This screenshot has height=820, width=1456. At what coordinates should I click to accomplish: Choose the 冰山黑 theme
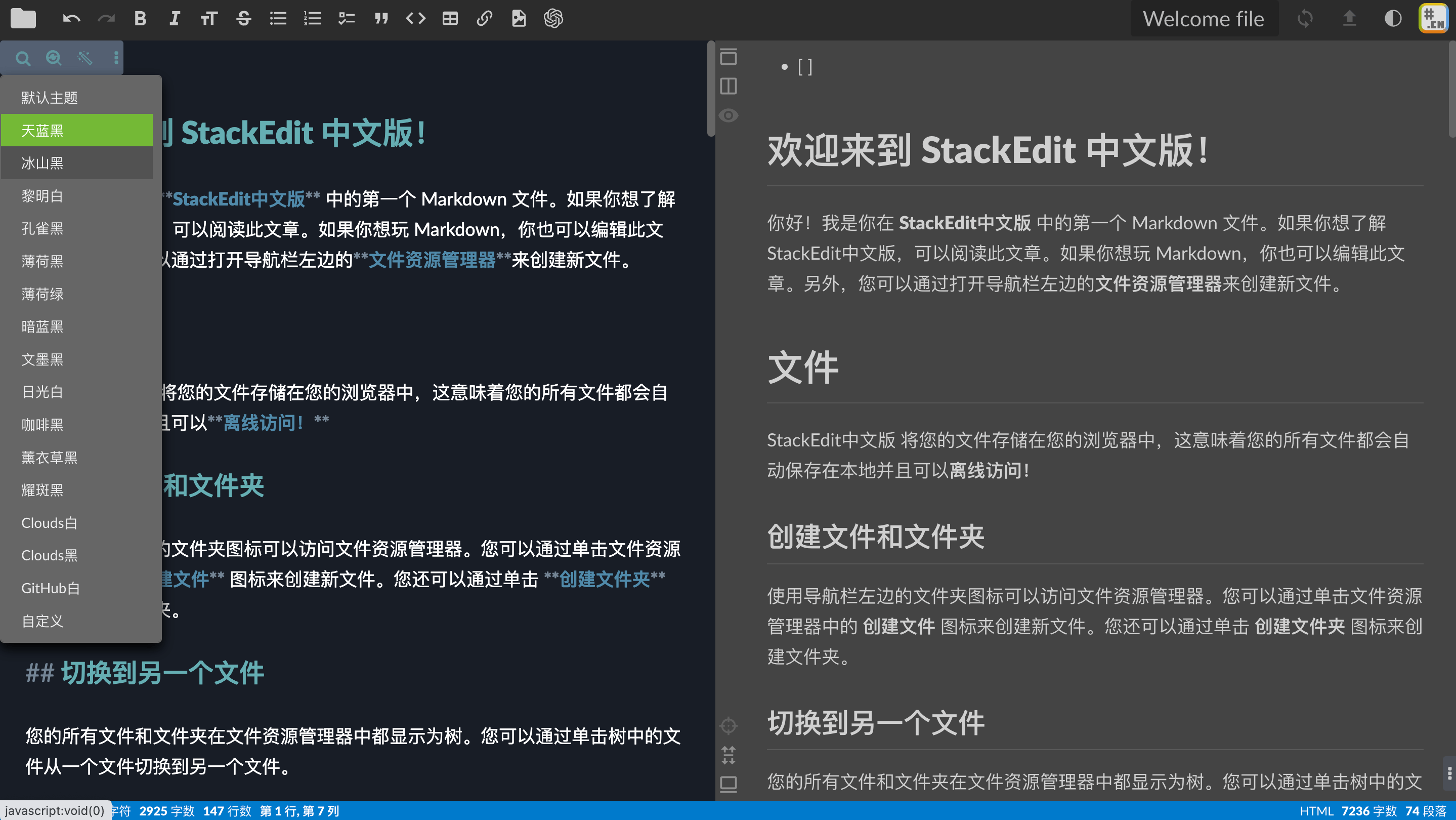[77, 163]
